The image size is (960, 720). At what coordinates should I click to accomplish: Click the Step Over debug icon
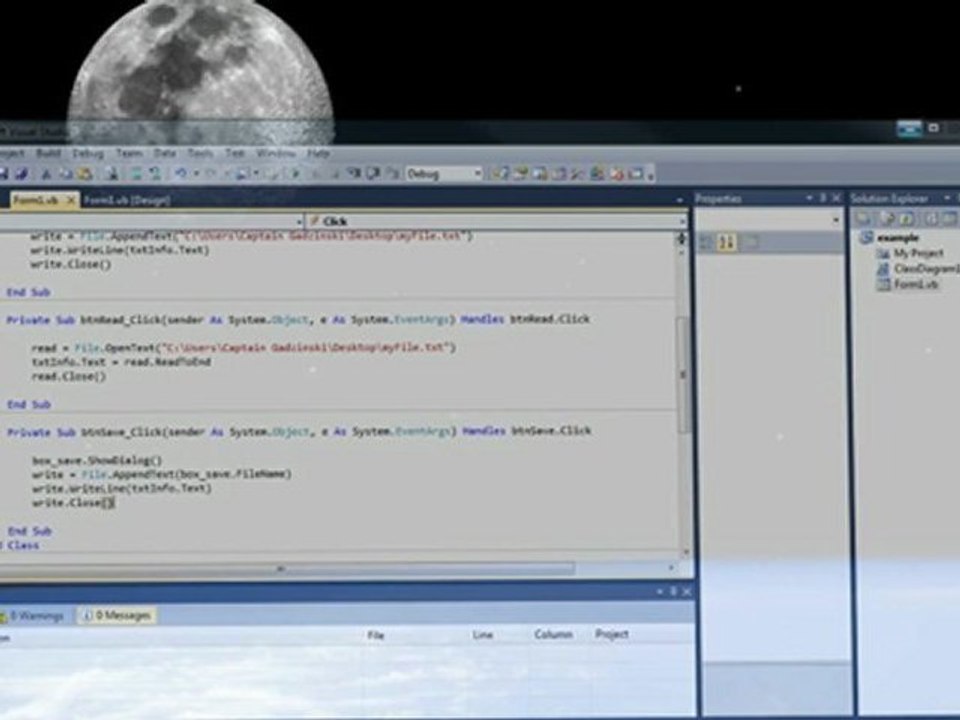(372, 174)
